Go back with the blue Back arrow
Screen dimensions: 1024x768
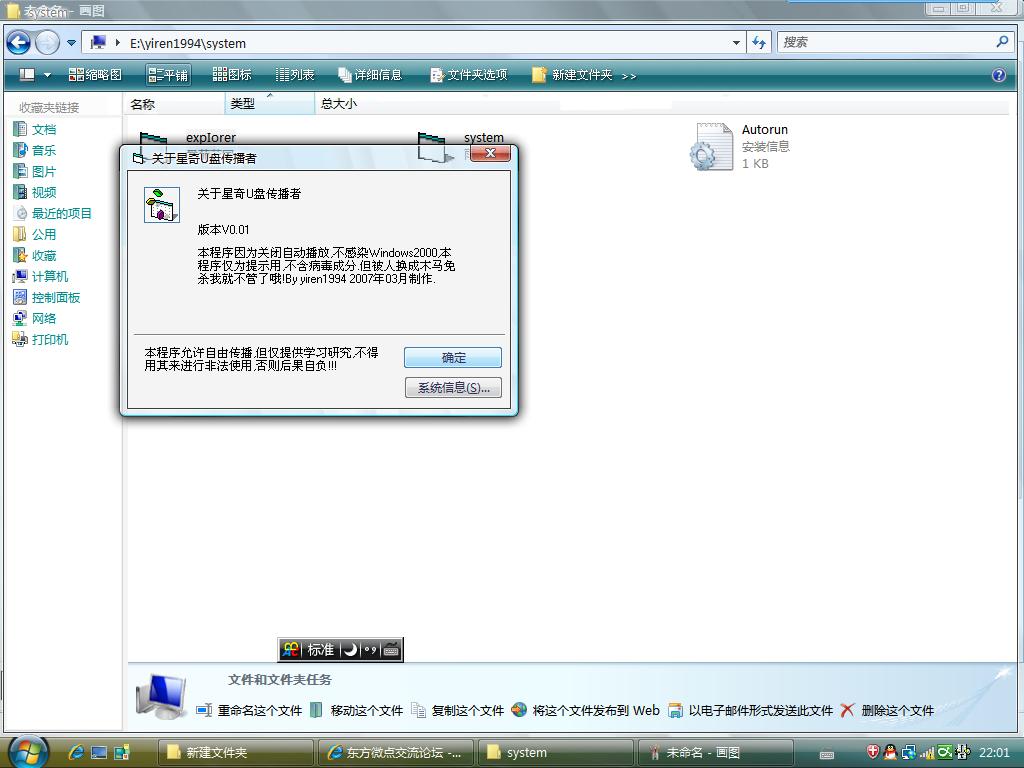point(18,43)
